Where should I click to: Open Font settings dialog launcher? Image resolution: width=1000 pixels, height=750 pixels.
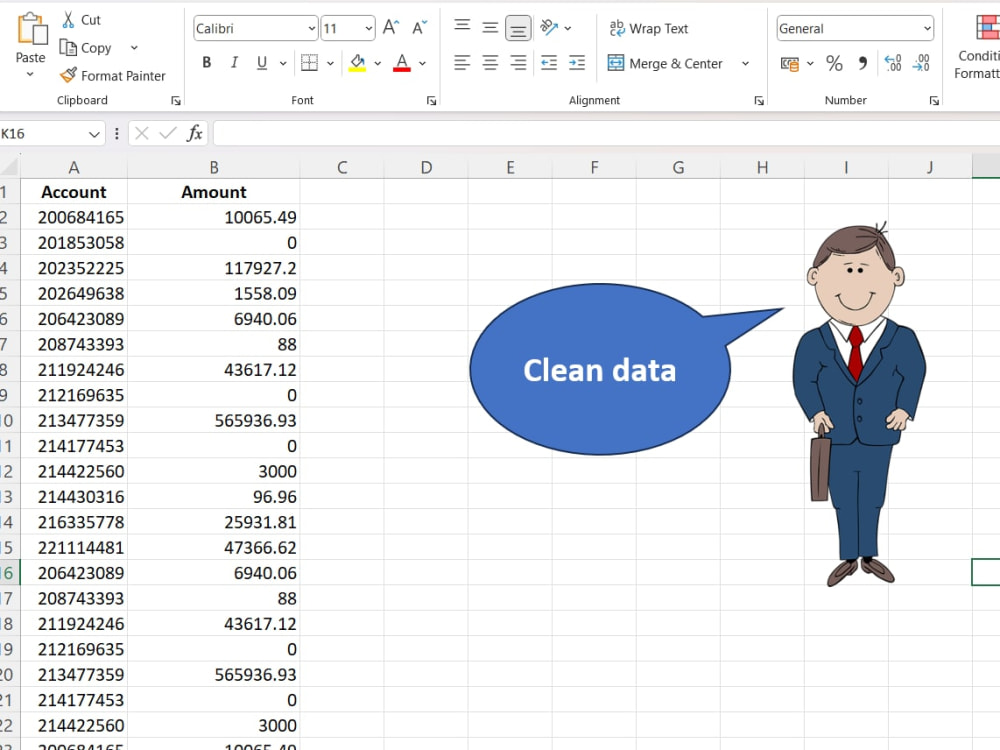tap(432, 101)
